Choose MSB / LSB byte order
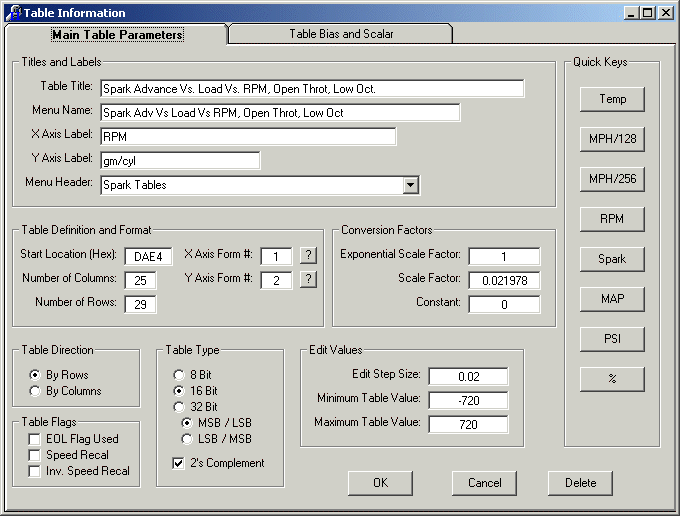Viewport: 680px width, 516px height. 186,422
